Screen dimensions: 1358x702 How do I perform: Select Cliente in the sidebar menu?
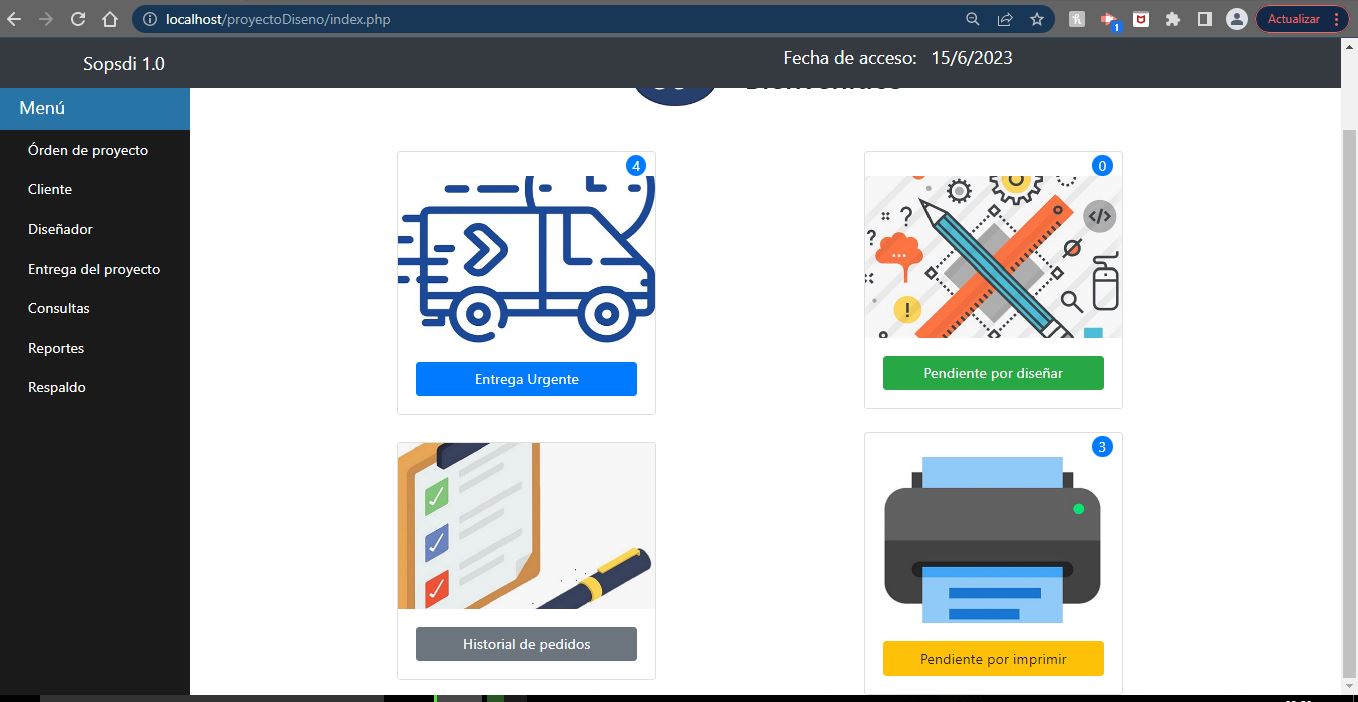pyautogui.click(x=50, y=189)
